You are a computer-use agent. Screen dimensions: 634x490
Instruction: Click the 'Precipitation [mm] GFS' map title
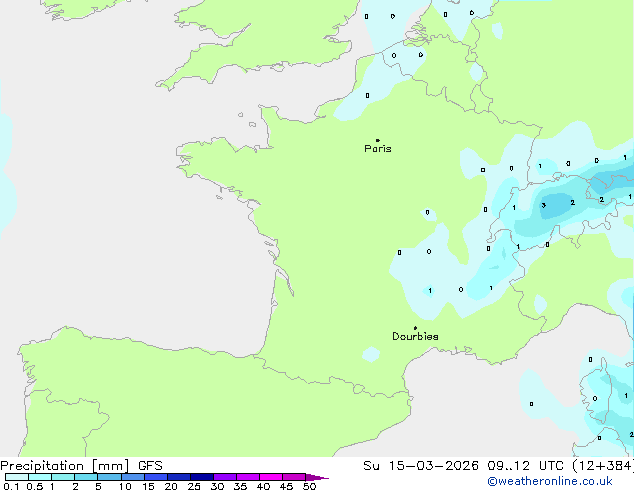point(81,466)
